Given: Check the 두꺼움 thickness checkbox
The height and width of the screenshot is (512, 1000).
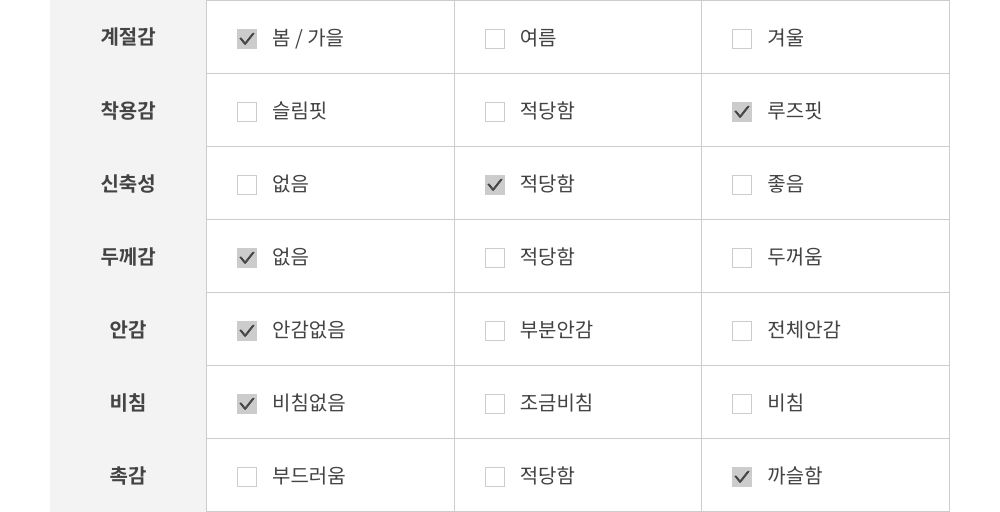Looking at the screenshot, I should click(742, 258).
